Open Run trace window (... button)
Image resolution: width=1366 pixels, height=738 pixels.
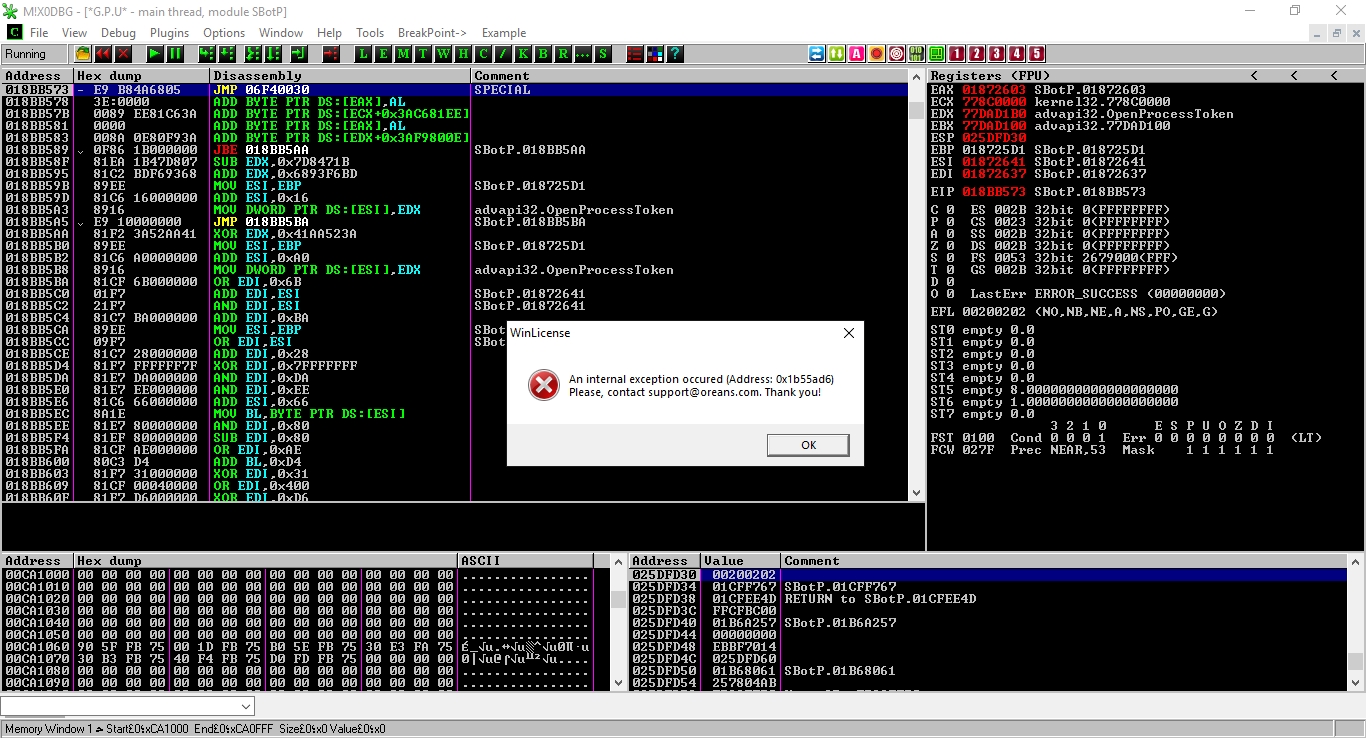tap(583, 54)
